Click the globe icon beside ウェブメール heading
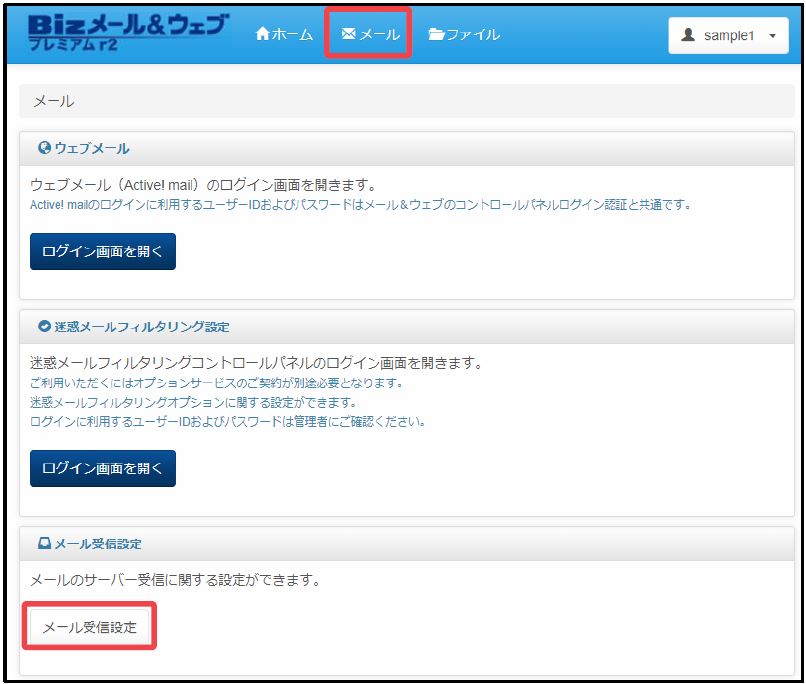This screenshot has width=806, height=684. 45,148
